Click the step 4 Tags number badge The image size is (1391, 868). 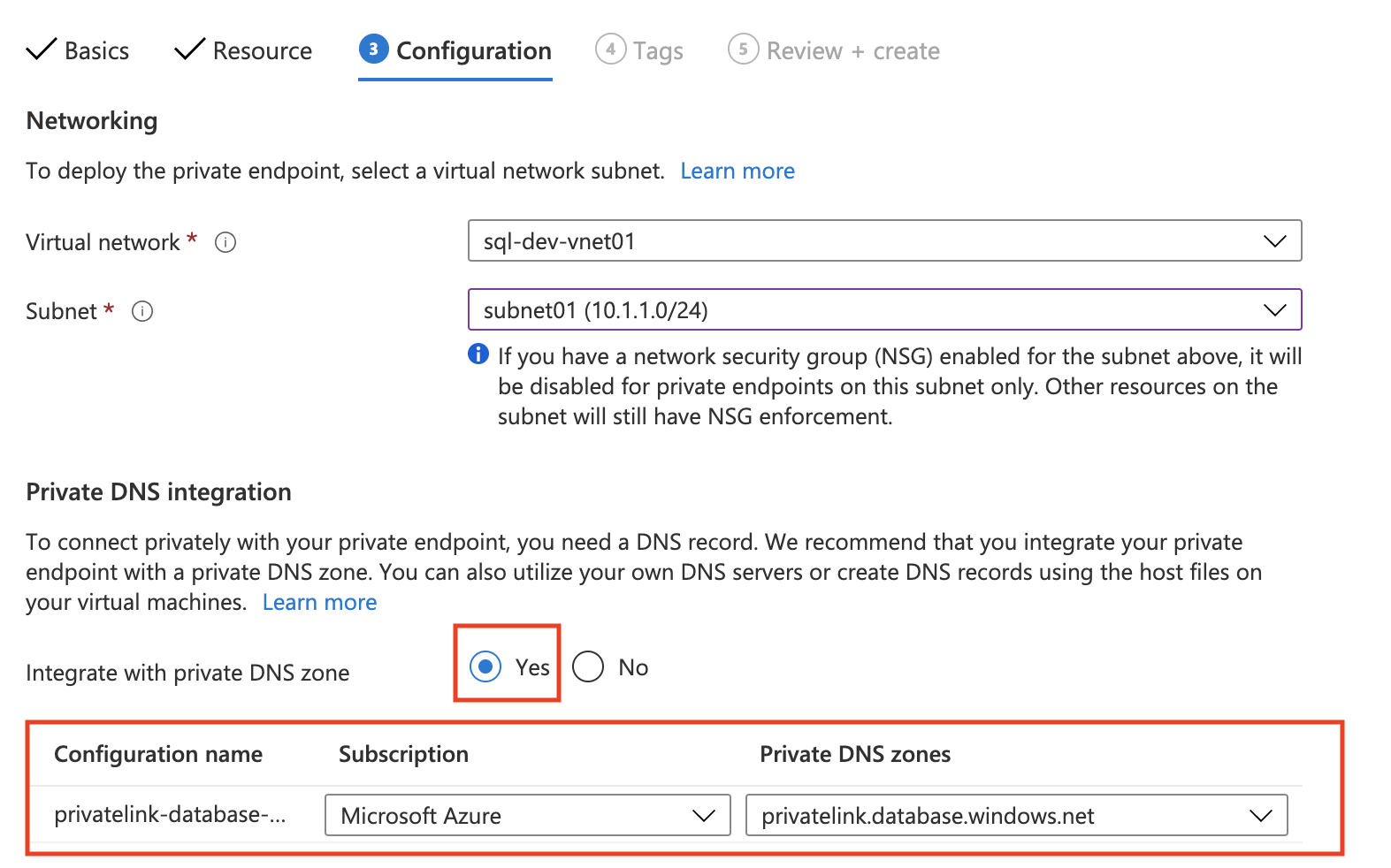tap(610, 49)
